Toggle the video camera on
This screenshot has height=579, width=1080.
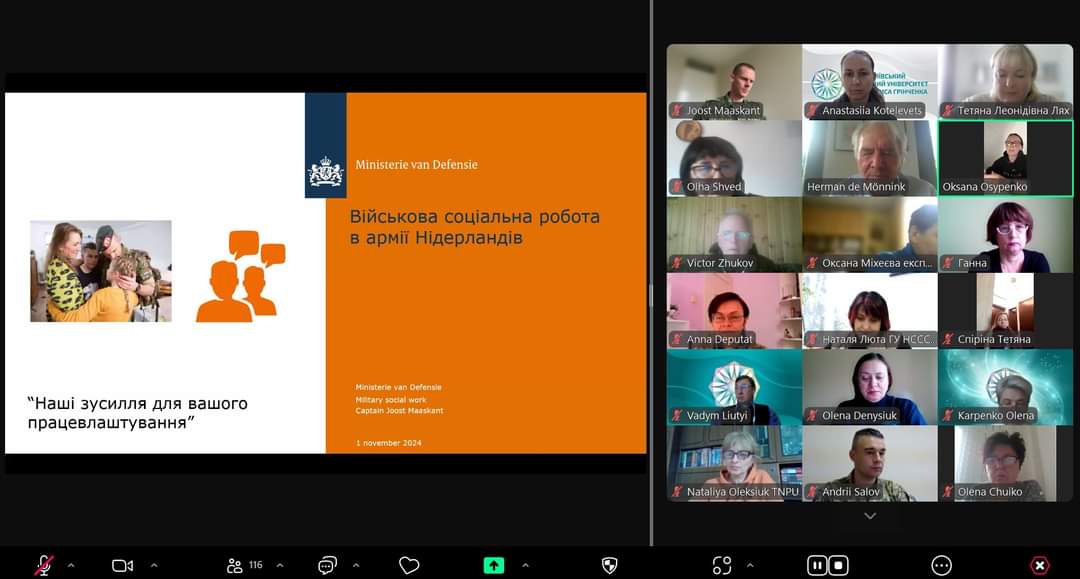[x=122, y=565]
